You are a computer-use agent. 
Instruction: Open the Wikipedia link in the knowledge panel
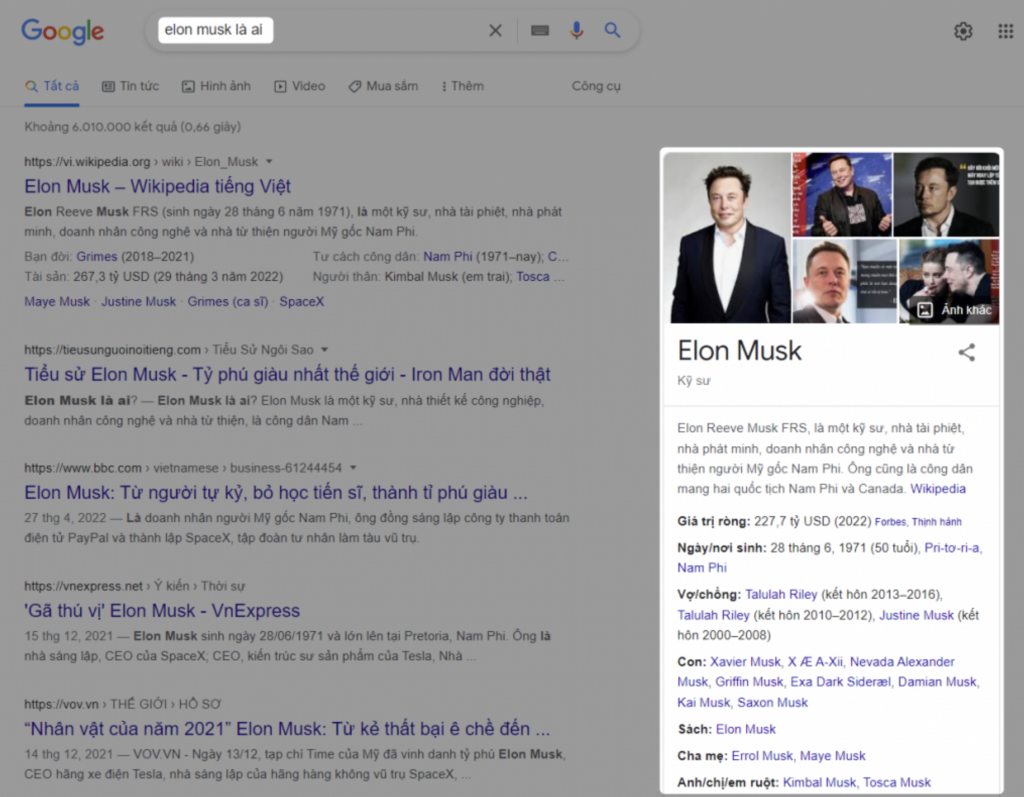click(938, 489)
